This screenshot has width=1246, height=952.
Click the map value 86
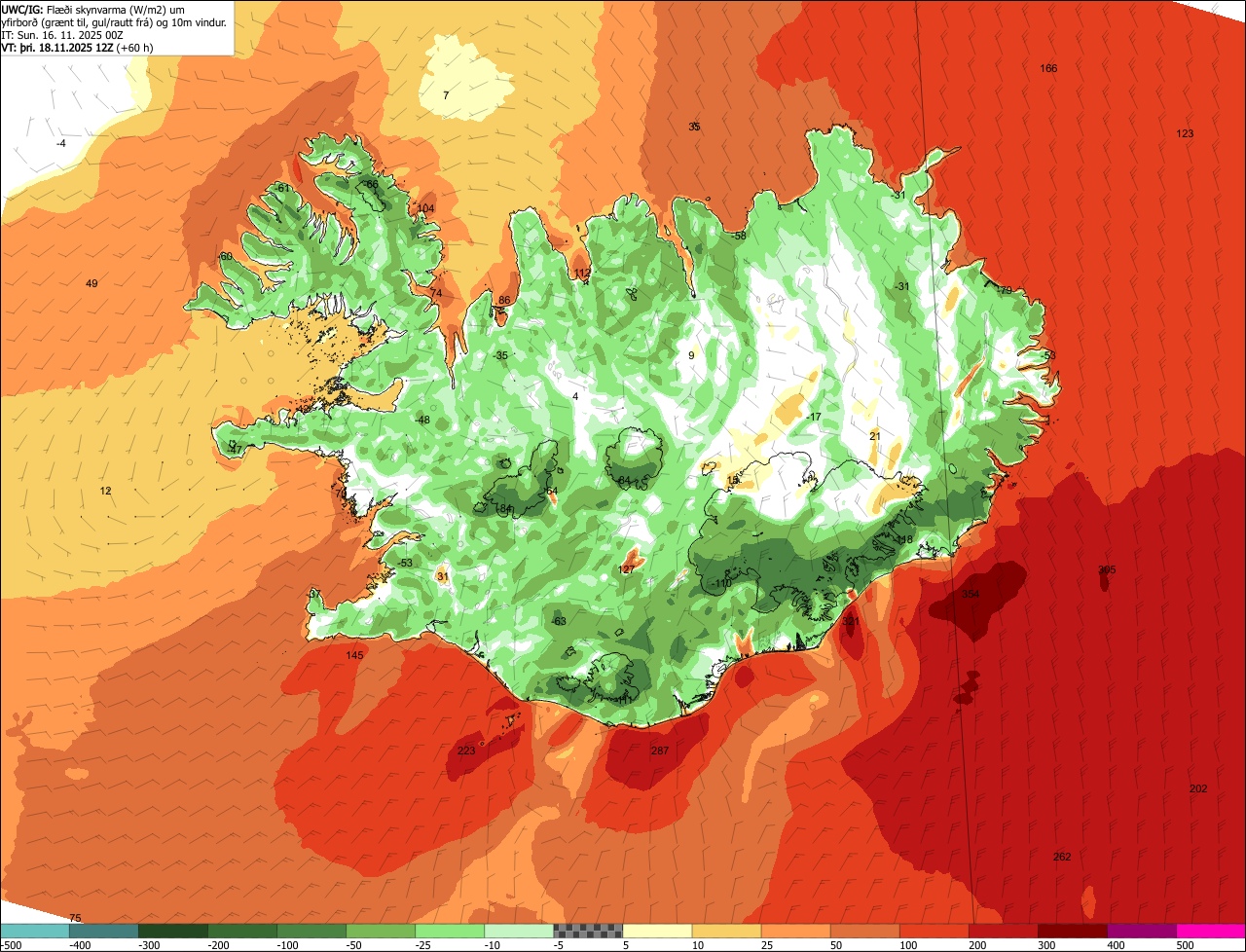point(504,300)
